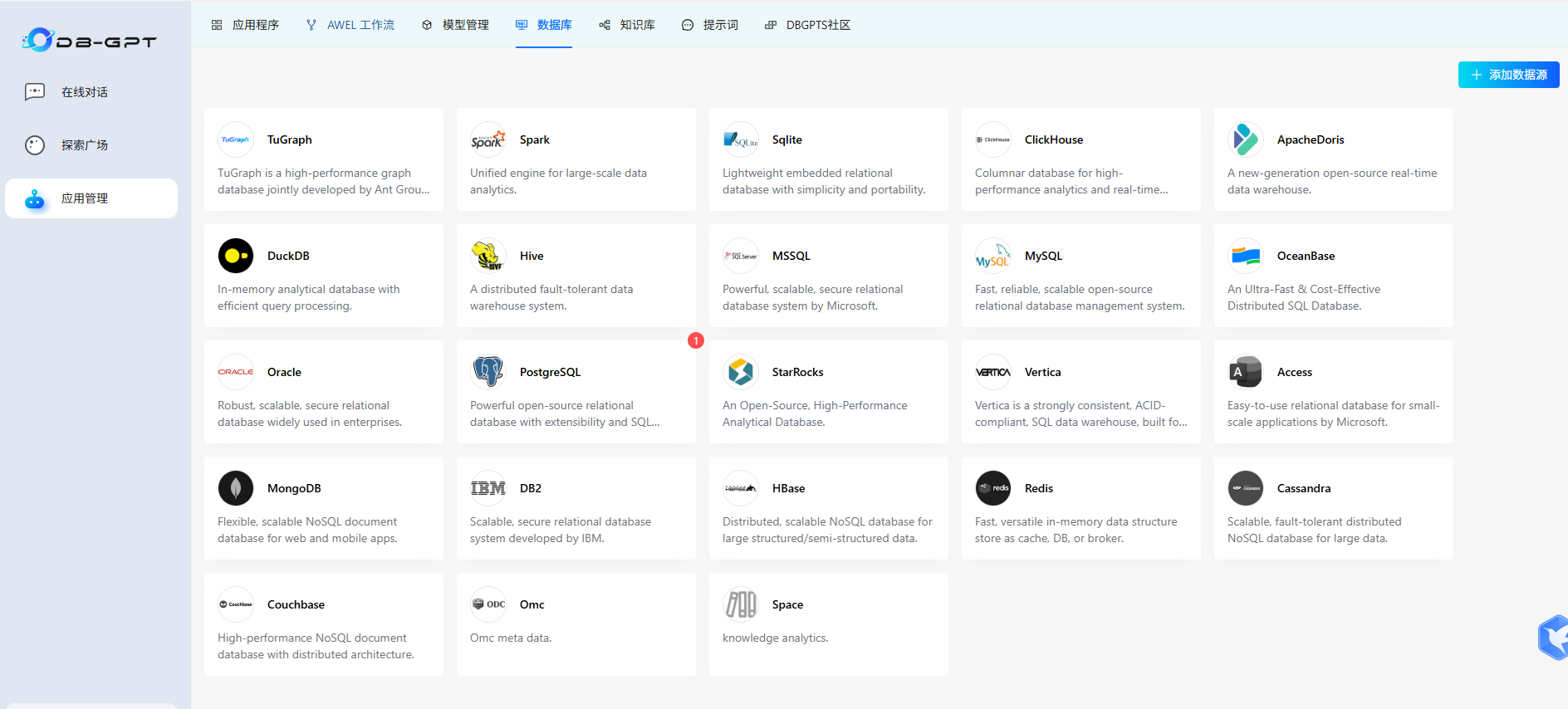Click the Hive card description text
The width and height of the screenshot is (1568, 709).
(x=551, y=297)
